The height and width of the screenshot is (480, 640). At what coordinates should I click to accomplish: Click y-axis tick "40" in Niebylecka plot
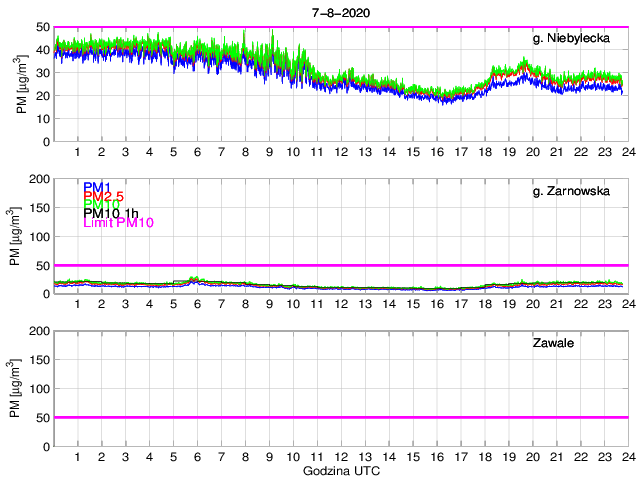(x=43, y=50)
